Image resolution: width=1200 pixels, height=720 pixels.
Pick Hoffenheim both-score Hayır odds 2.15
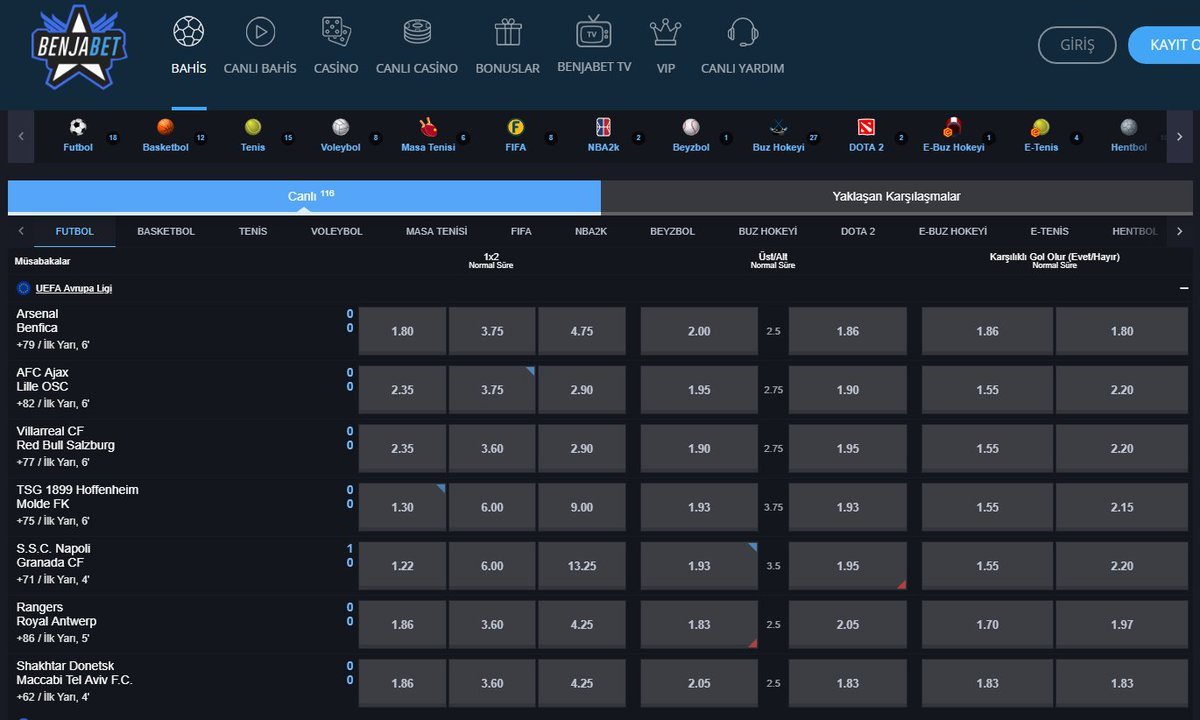point(1122,507)
